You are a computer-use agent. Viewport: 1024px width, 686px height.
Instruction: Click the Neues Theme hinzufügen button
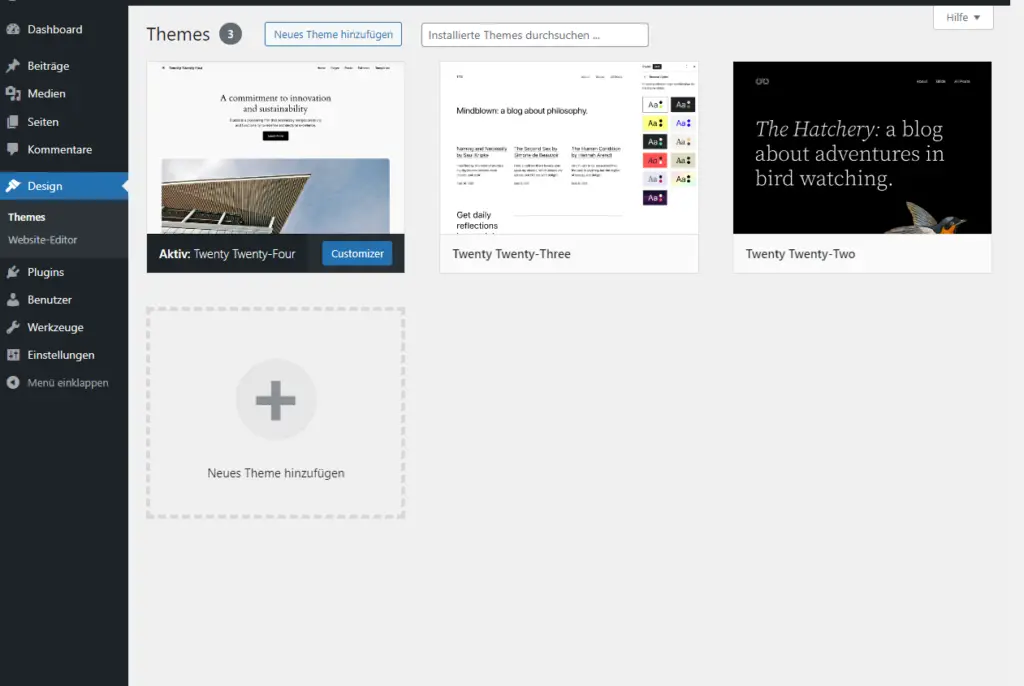coord(333,34)
